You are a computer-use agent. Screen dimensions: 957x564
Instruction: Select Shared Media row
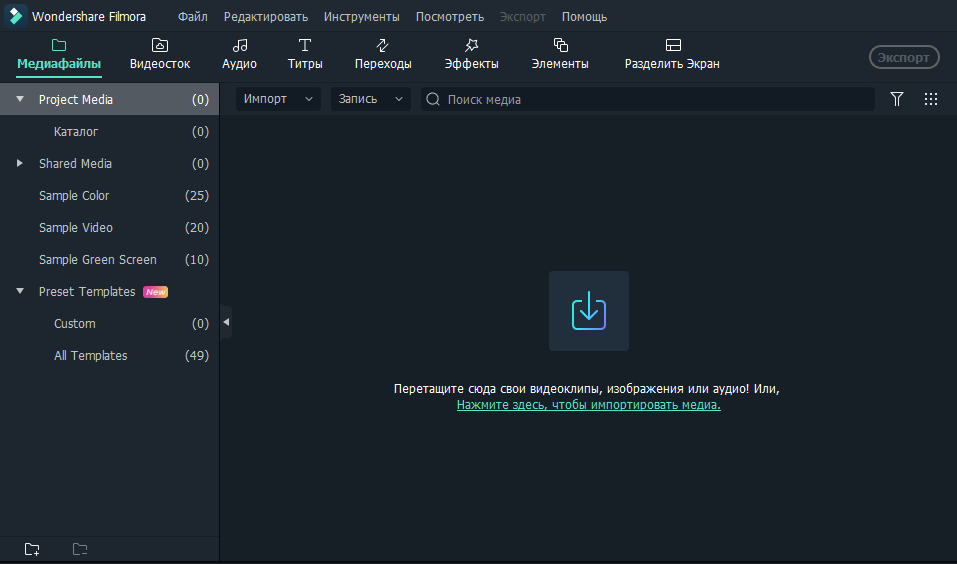coord(109,163)
